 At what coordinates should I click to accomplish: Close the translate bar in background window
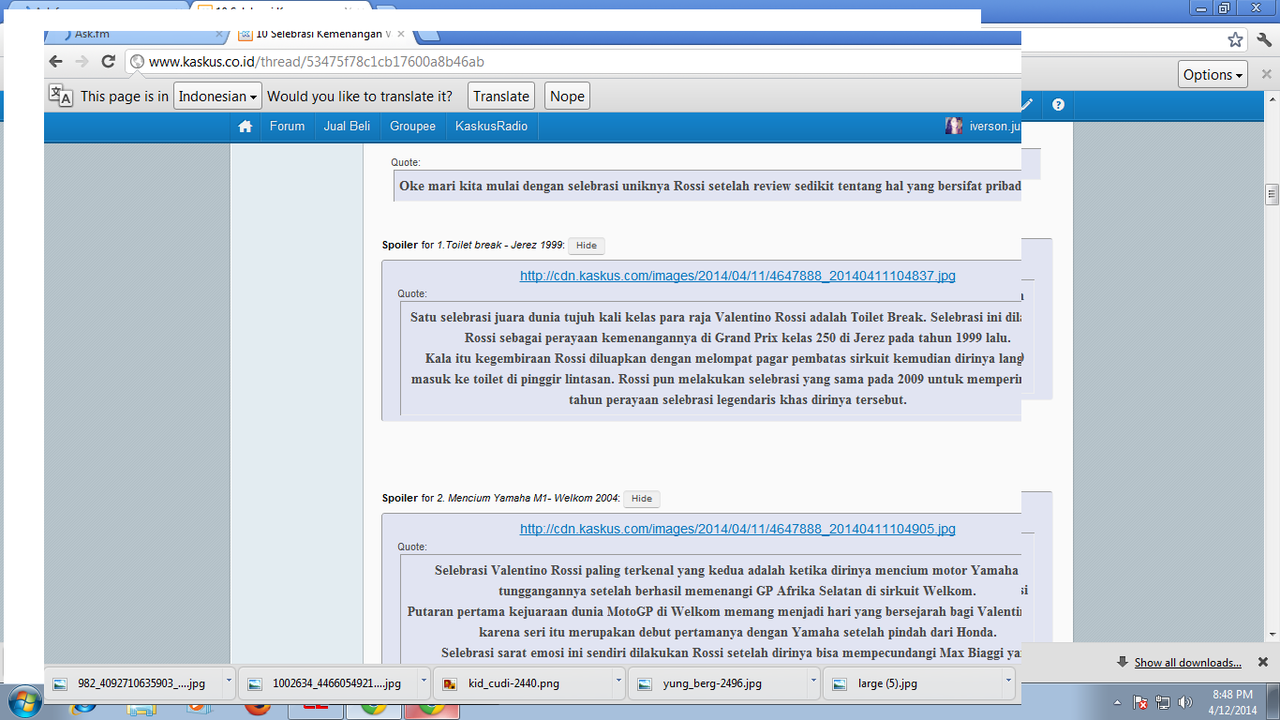point(1266,75)
